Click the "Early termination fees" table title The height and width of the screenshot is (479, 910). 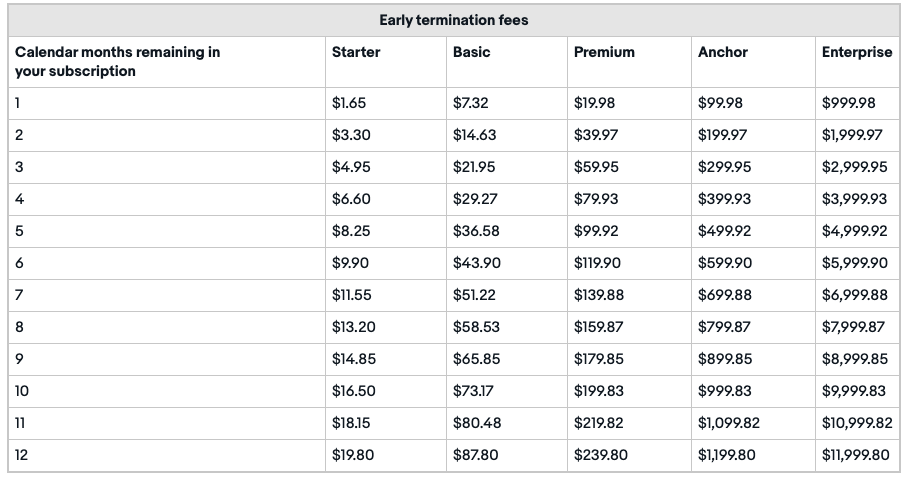point(453,20)
